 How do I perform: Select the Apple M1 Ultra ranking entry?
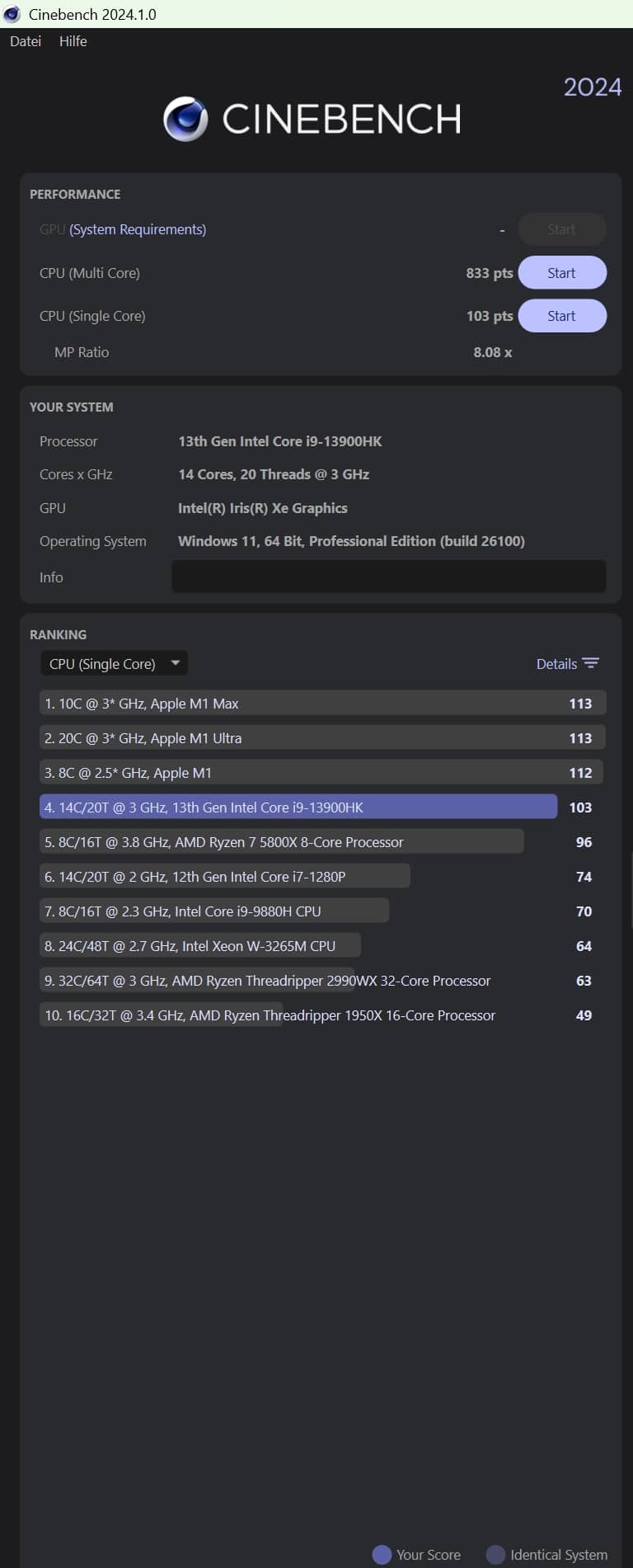click(322, 738)
